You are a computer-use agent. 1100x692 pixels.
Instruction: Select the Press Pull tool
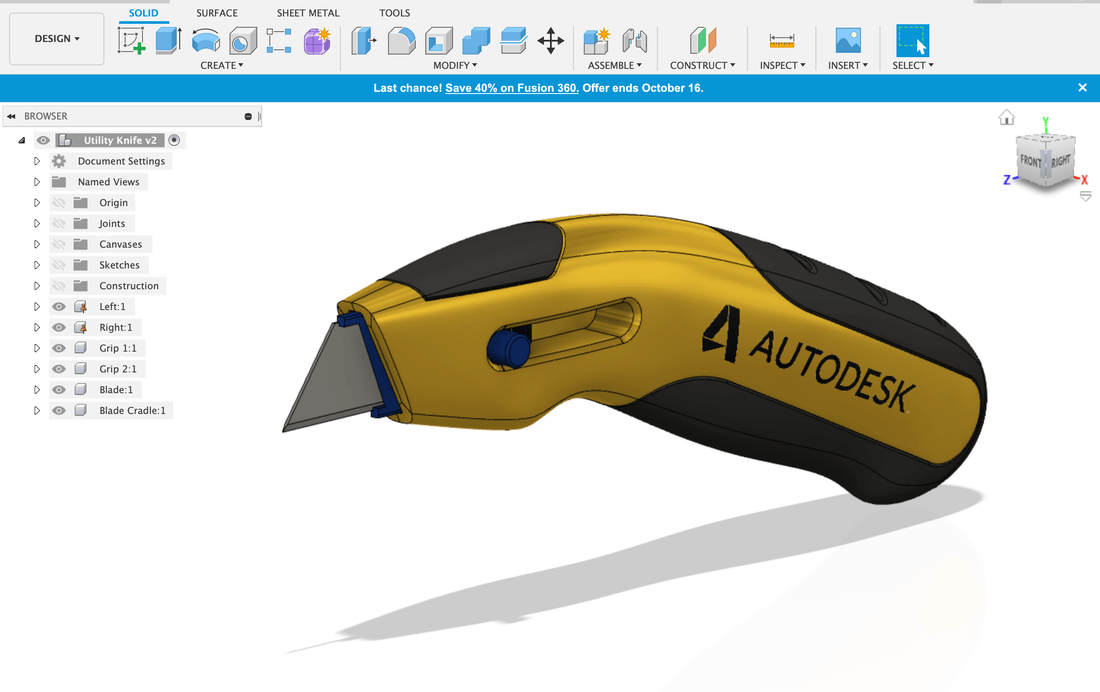pos(363,41)
